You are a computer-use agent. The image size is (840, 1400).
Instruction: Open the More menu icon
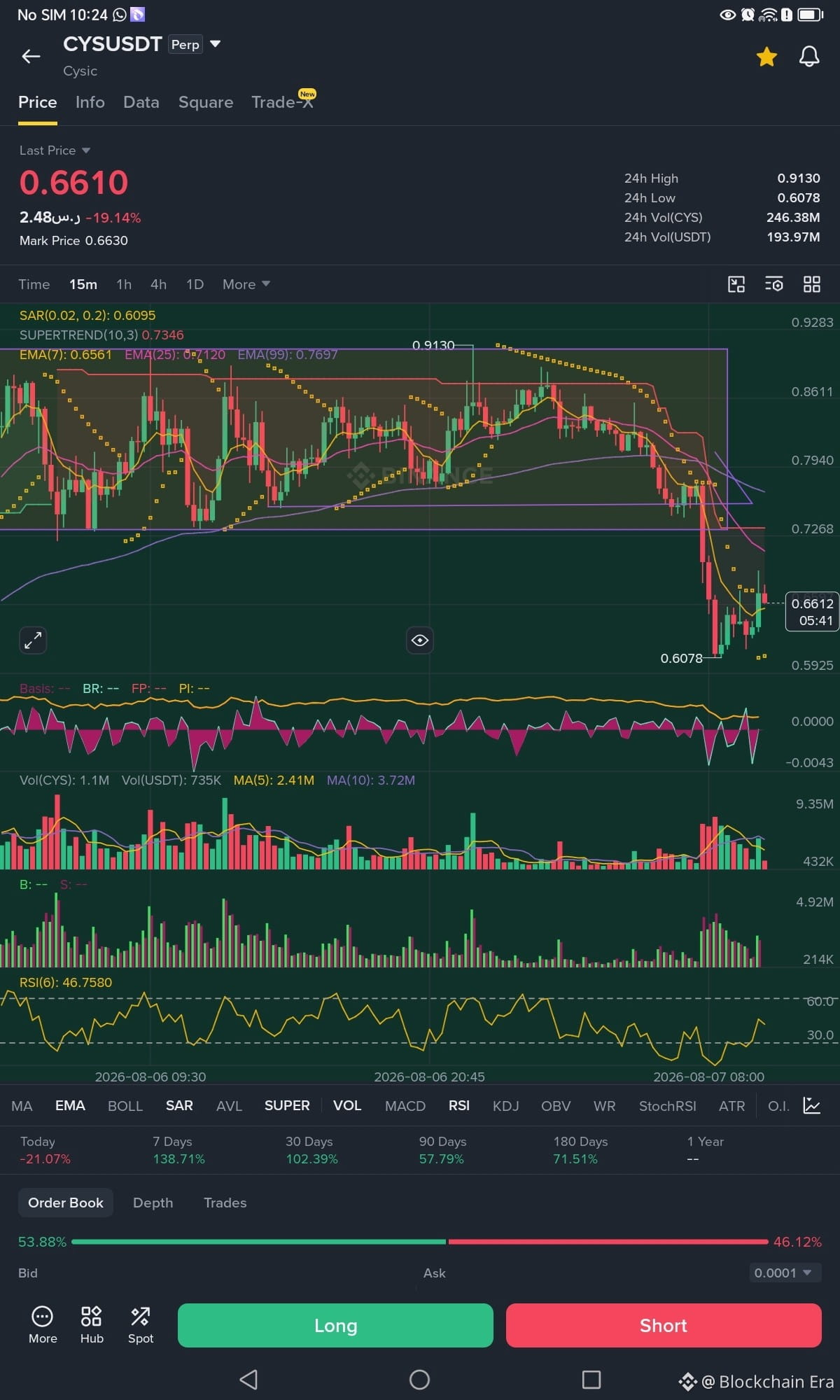tap(43, 1325)
